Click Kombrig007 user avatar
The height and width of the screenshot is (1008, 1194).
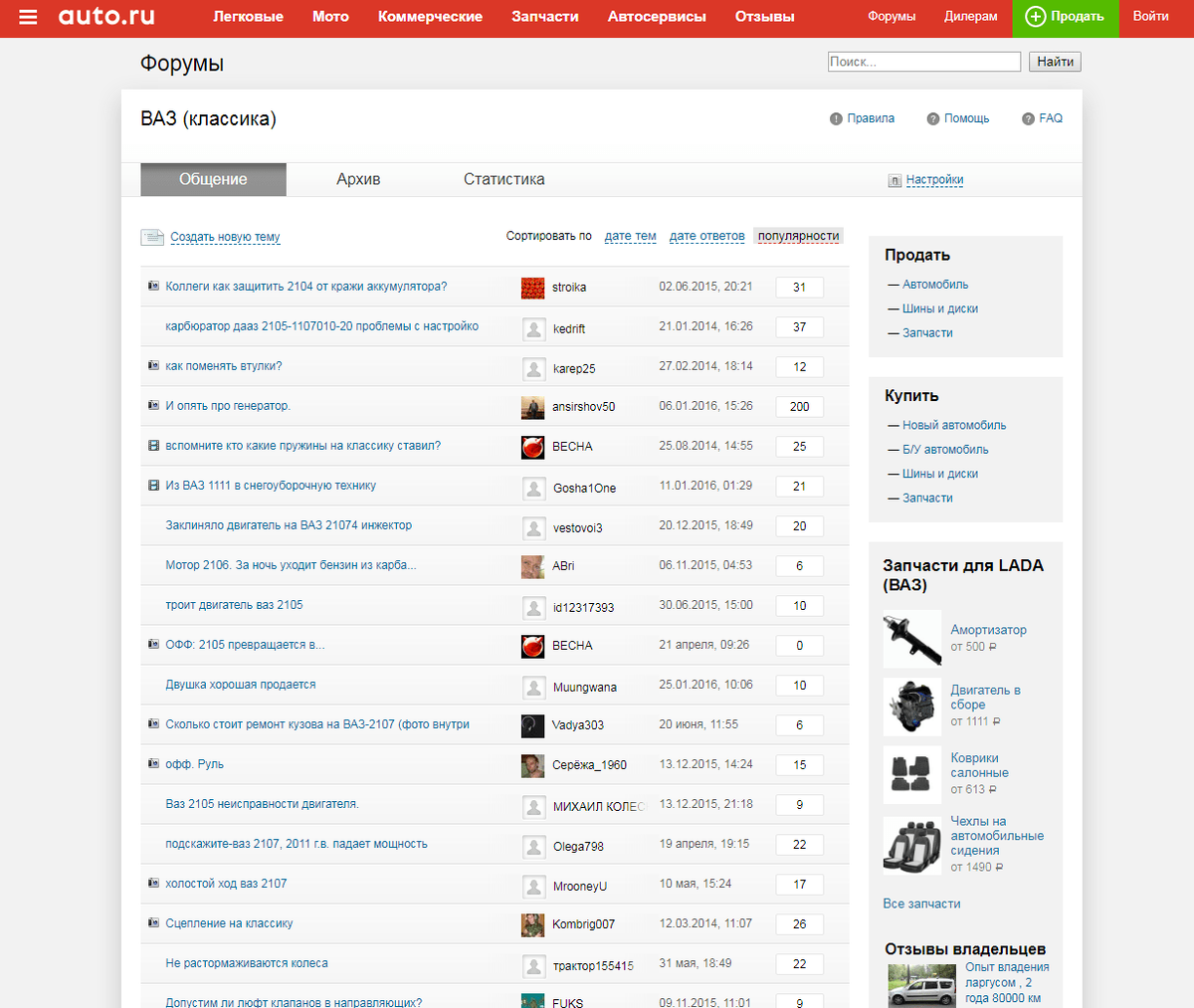[x=532, y=924]
